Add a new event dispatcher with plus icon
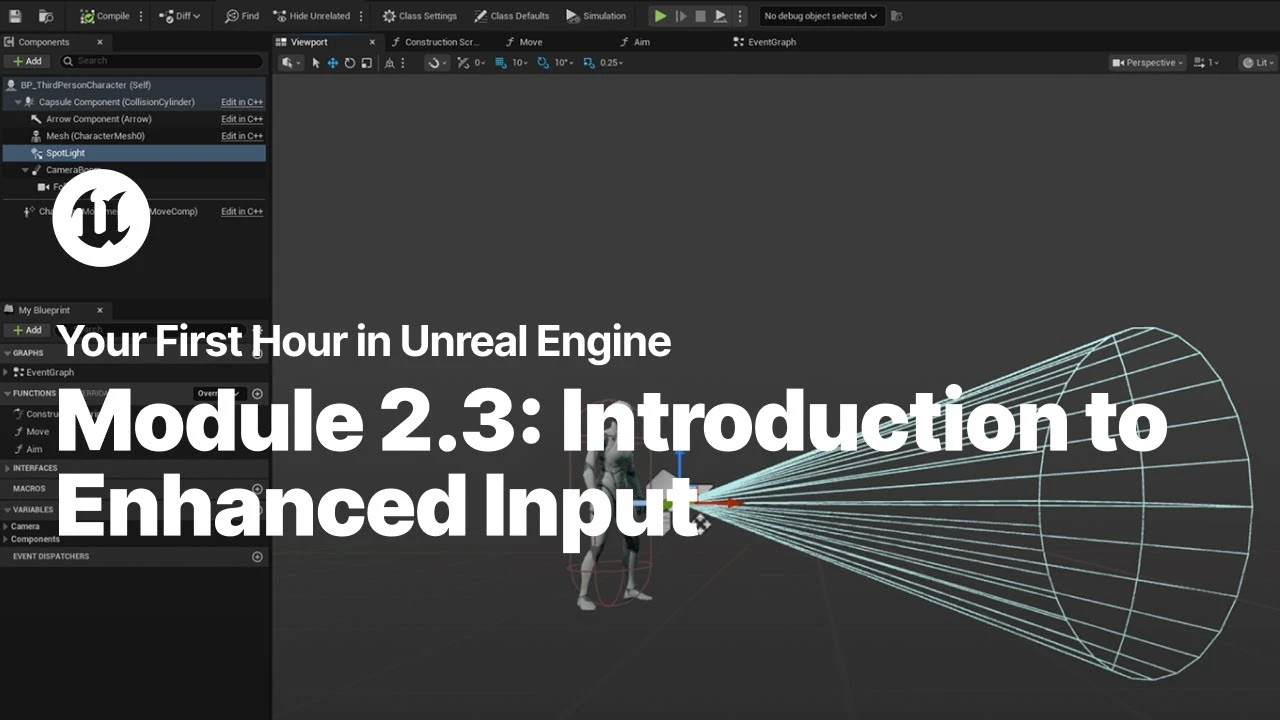 [257, 556]
